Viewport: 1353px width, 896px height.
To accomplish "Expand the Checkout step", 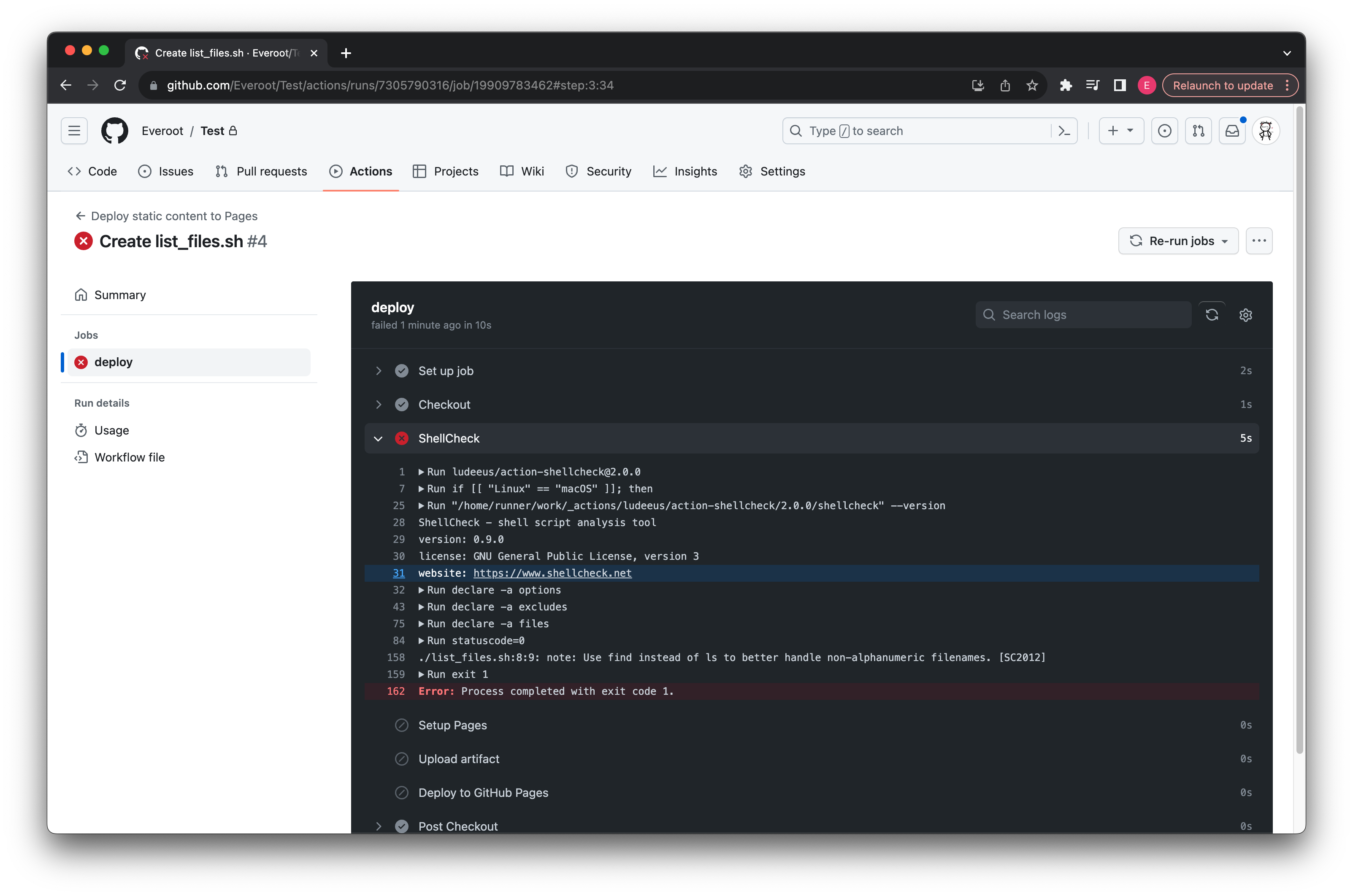I will click(378, 405).
